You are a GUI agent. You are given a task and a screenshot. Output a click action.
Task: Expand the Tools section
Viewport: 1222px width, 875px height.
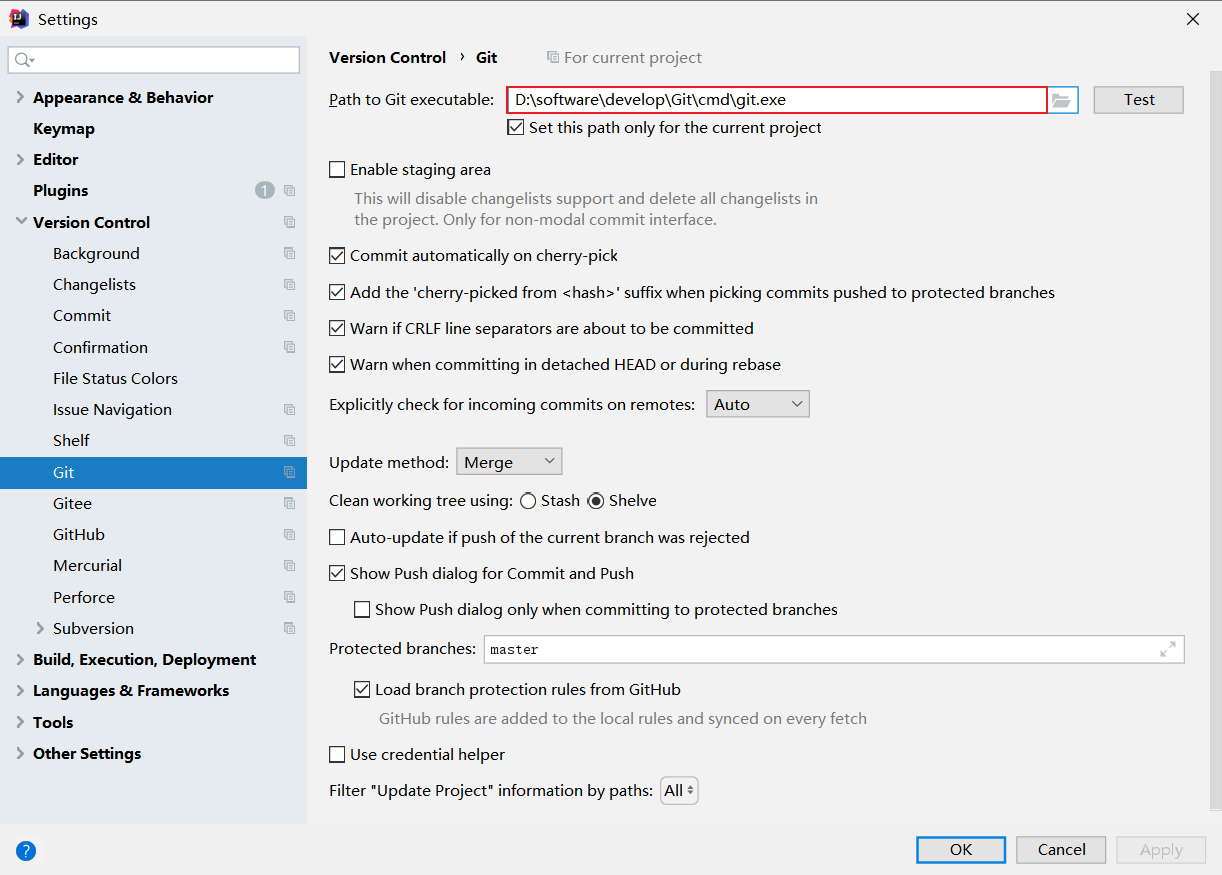point(21,722)
